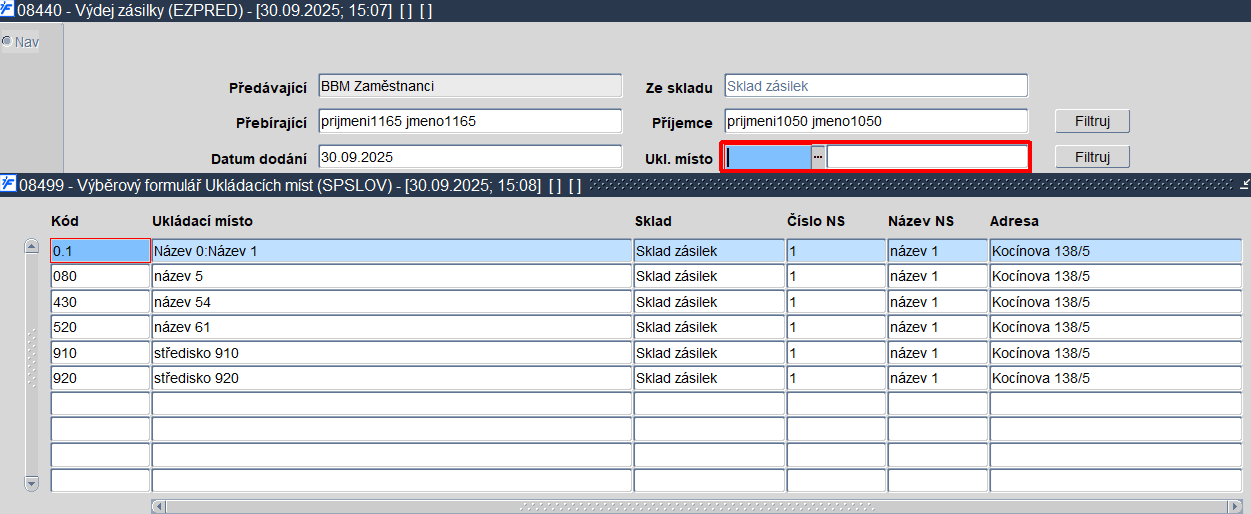Click the 08440 window title icon
This screenshot has width=1251, height=514.
[8, 10]
